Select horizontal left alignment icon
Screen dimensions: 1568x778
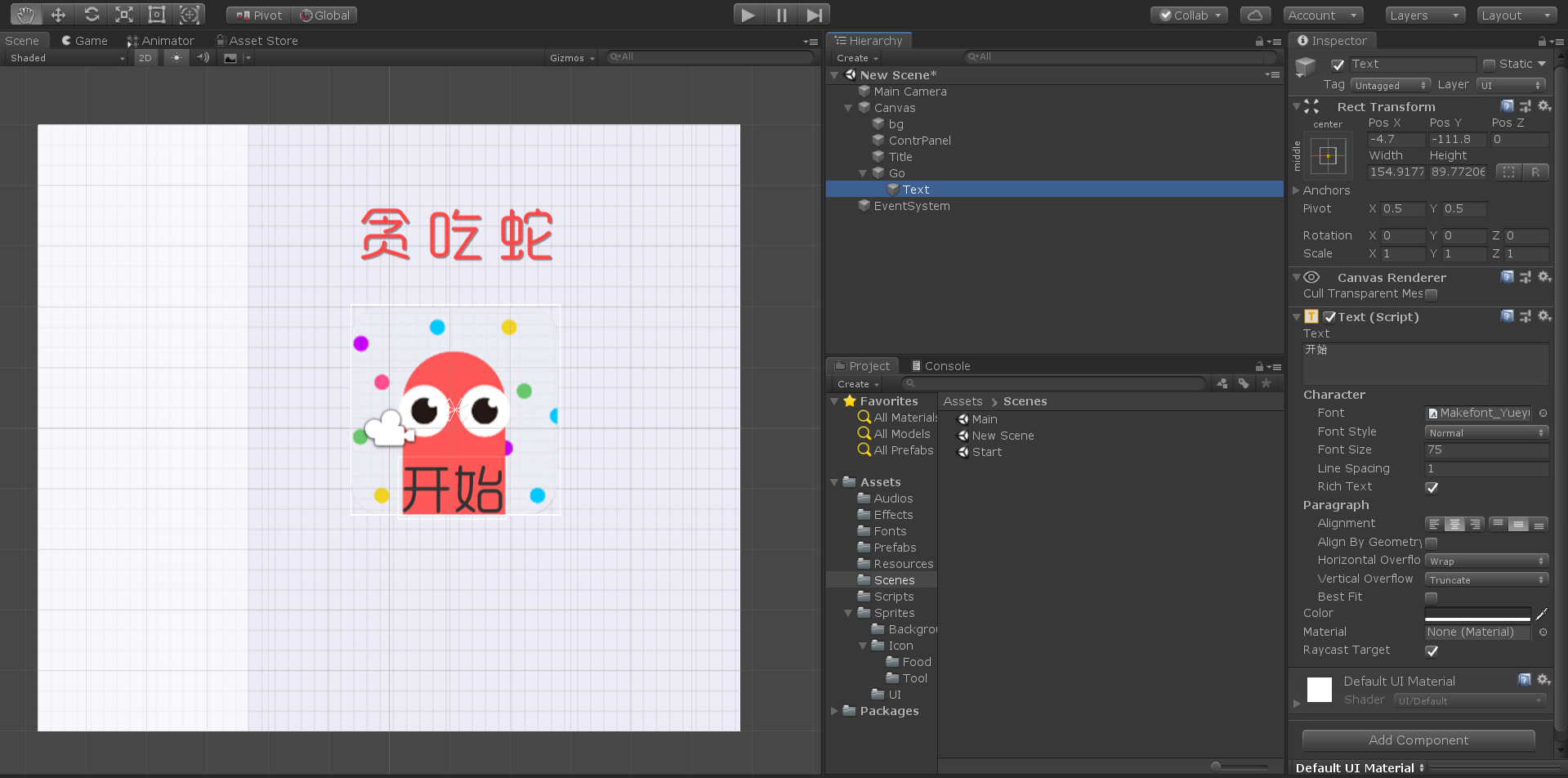point(1435,524)
